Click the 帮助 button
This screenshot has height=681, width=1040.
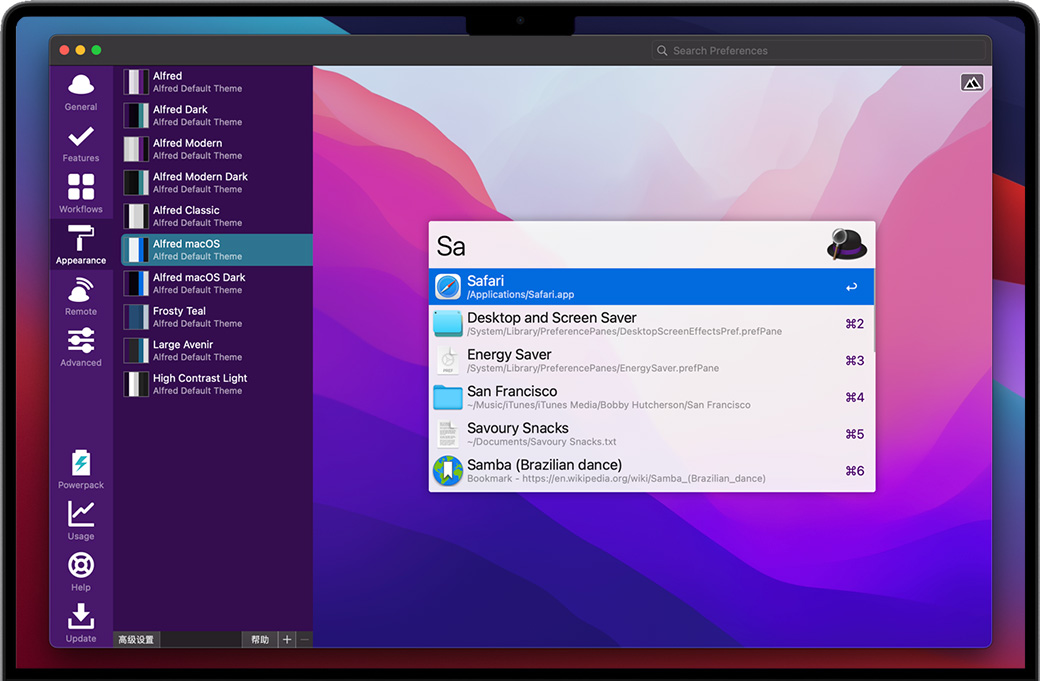[x=259, y=639]
